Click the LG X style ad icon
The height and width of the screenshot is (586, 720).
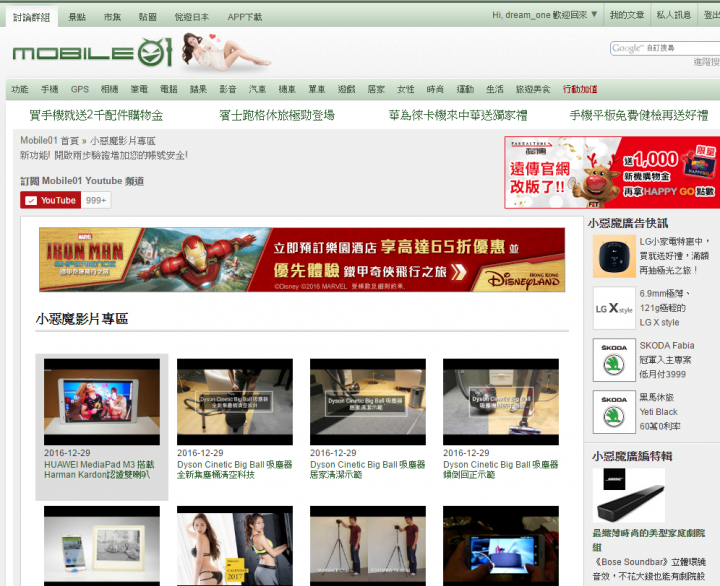614,308
